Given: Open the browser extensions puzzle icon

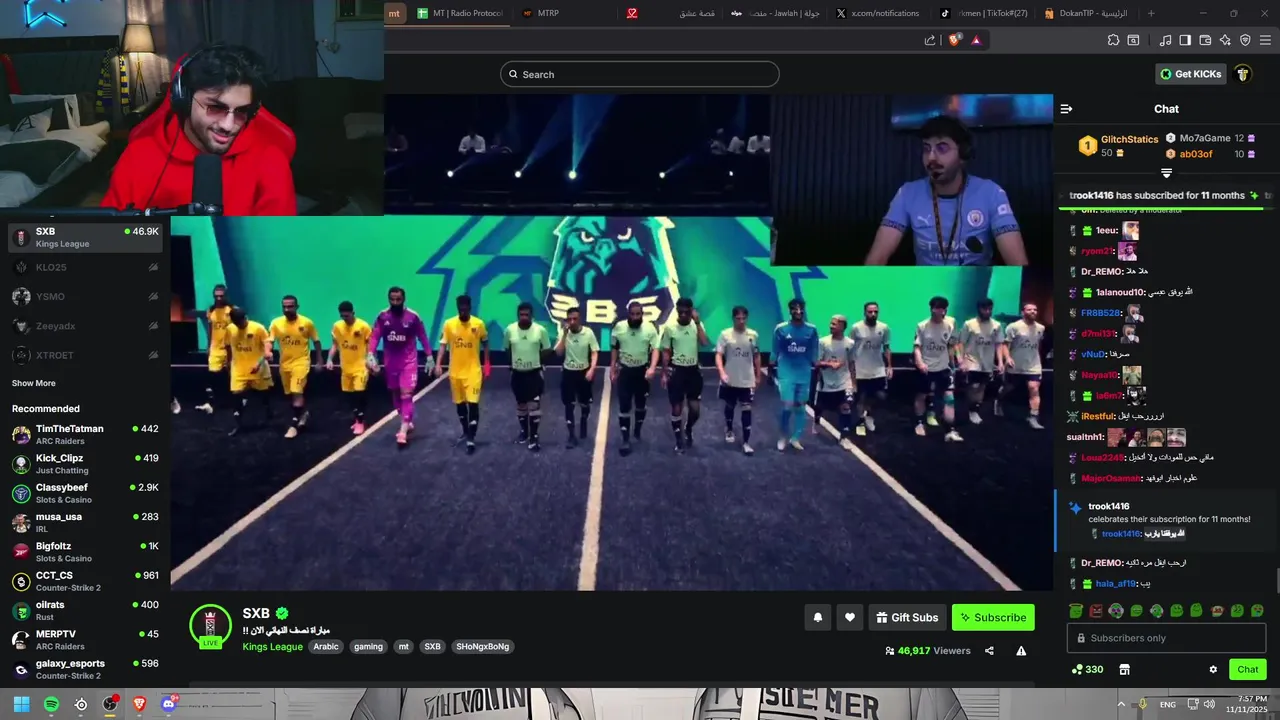Looking at the screenshot, I should [x=1113, y=40].
